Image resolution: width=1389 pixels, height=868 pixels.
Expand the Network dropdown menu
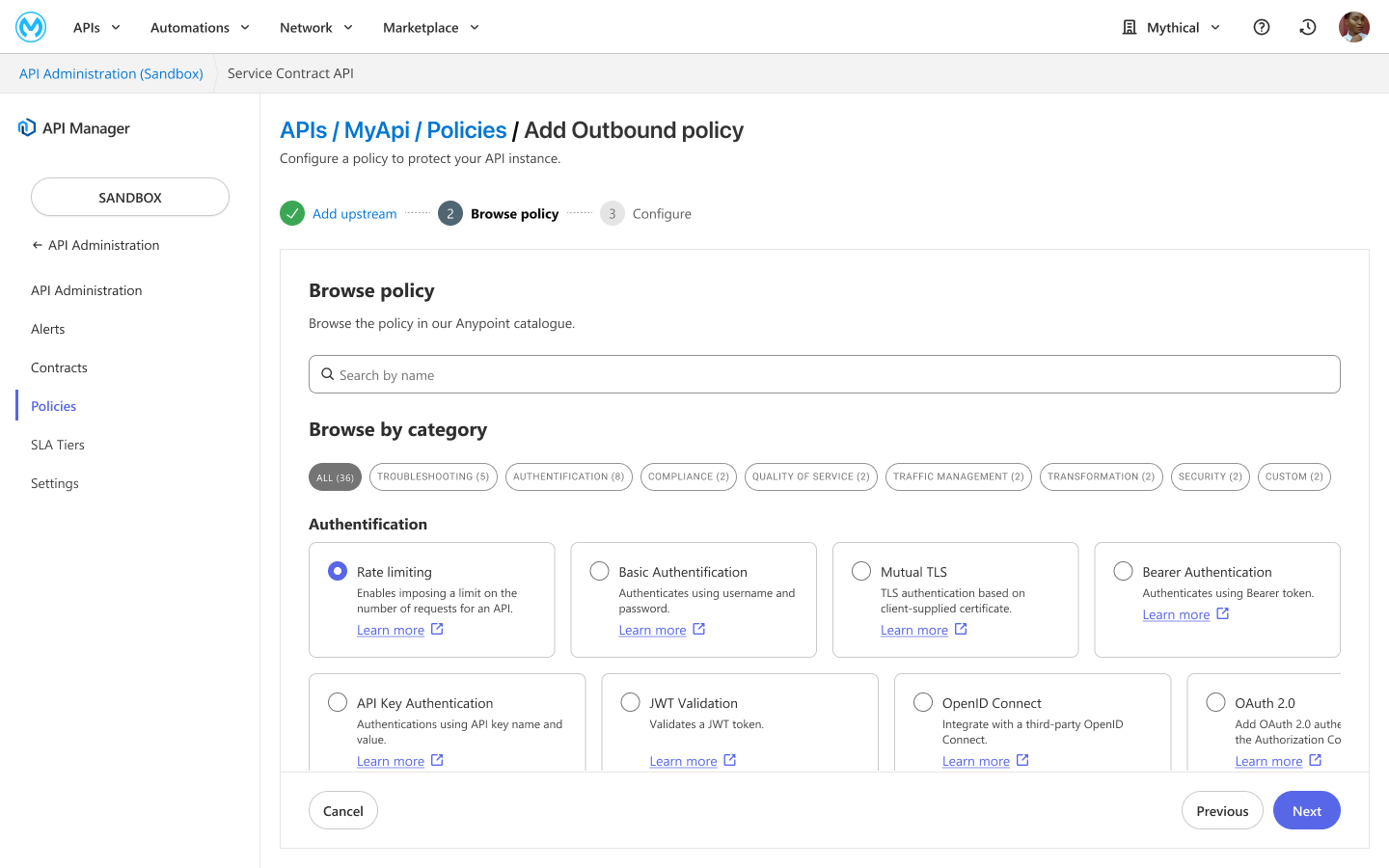[x=316, y=27]
